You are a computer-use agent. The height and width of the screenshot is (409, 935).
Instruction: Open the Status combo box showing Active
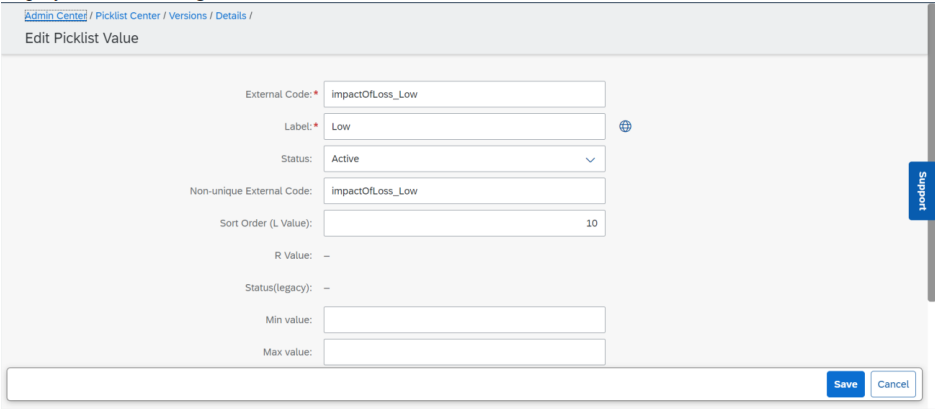465,159
